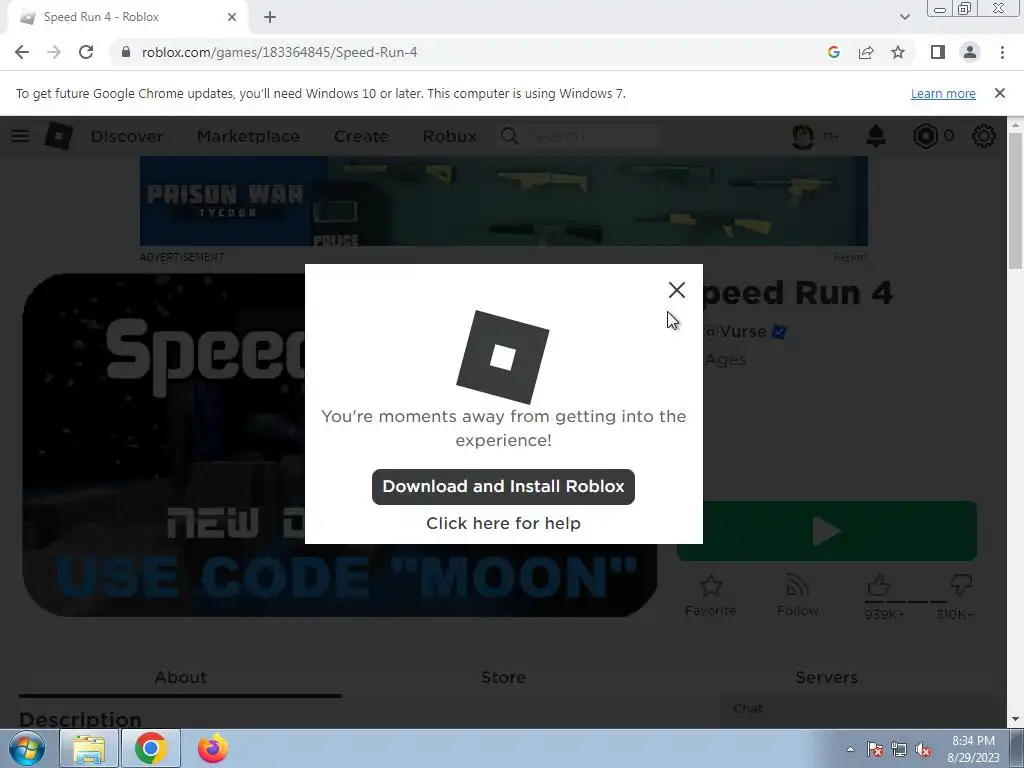
Task: Click the Prison War Tycoon advertisement
Action: click(504, 201)
